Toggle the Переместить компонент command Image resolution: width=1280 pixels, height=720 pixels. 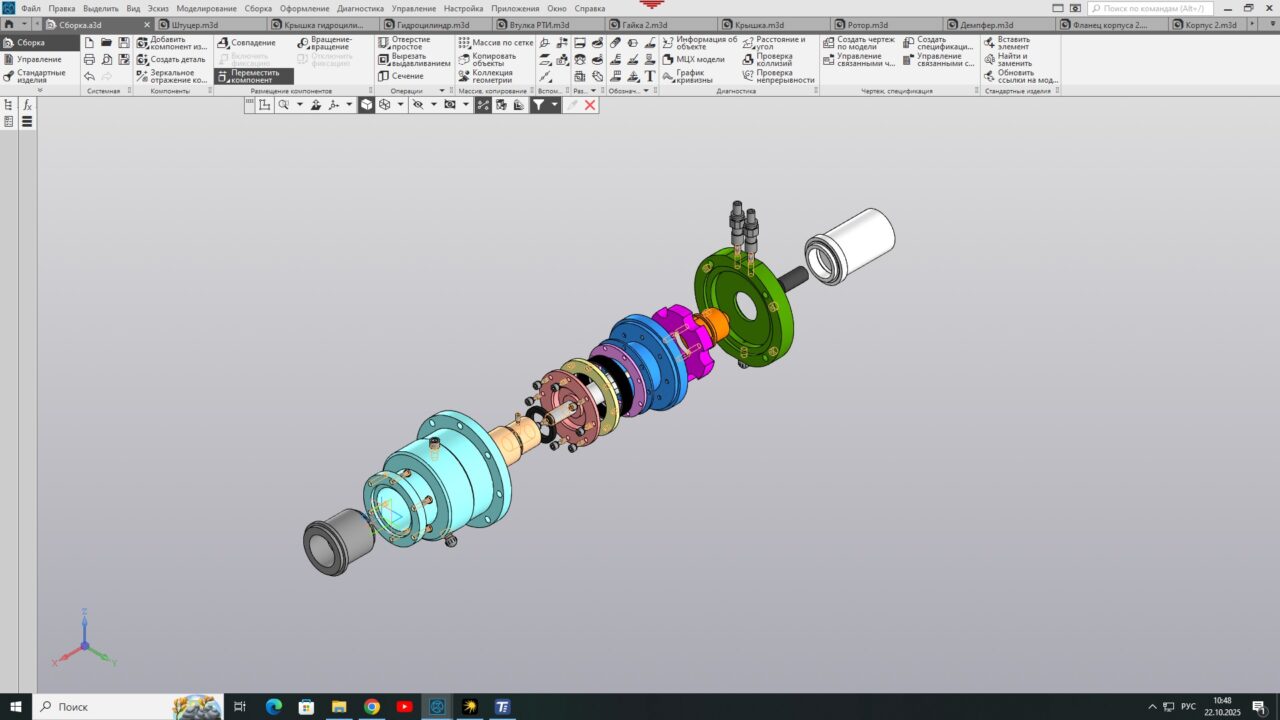pyautogui.click(x=254, y=76)
